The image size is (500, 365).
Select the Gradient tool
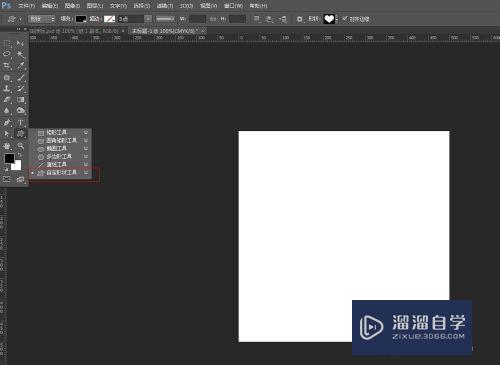[21, 100]
